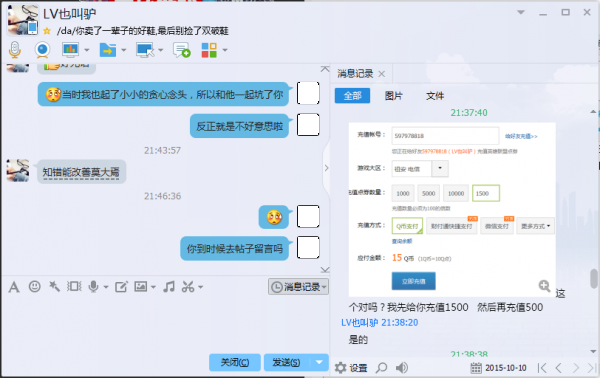Viewport: 600px width, 378px height.
Task: Open the send file folder icon
Action: coord(108,50)
